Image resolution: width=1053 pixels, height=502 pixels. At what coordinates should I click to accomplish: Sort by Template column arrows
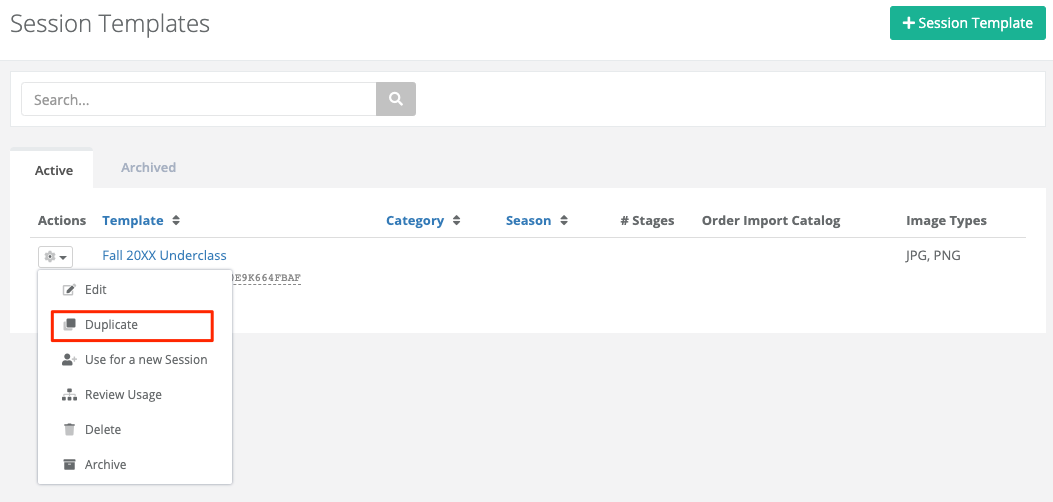[x=176, y=220]
